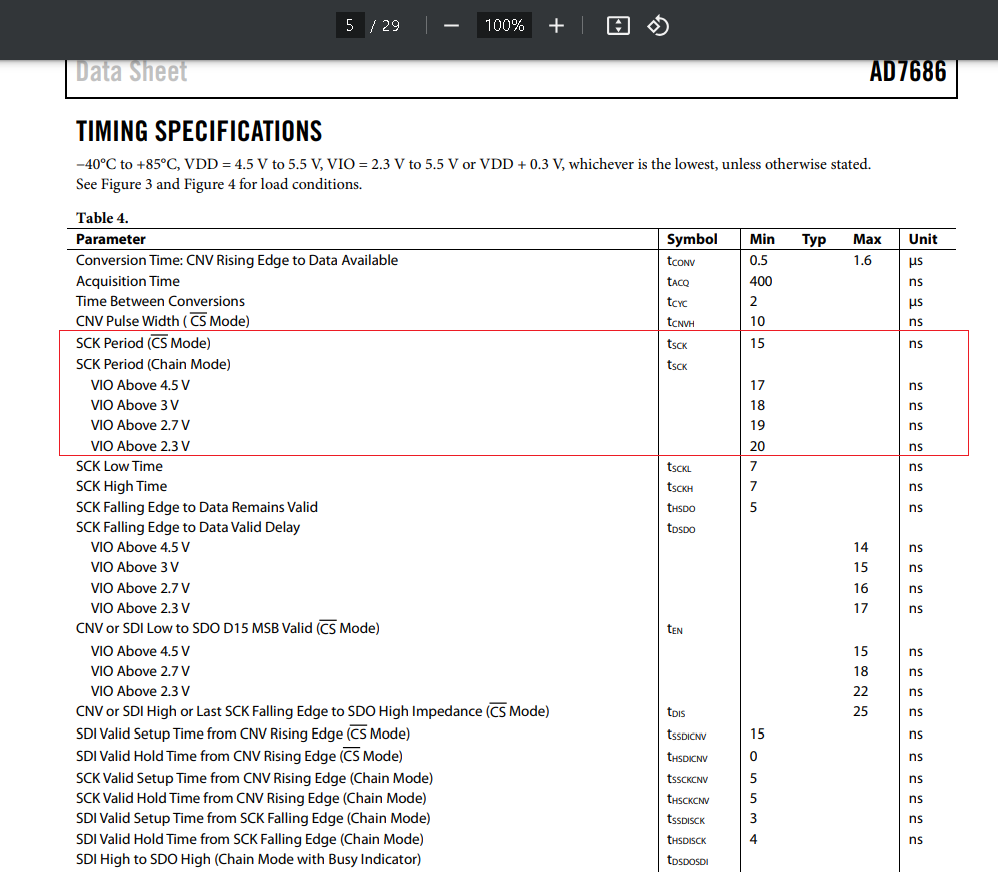Click the Max column header

point(867,239)
